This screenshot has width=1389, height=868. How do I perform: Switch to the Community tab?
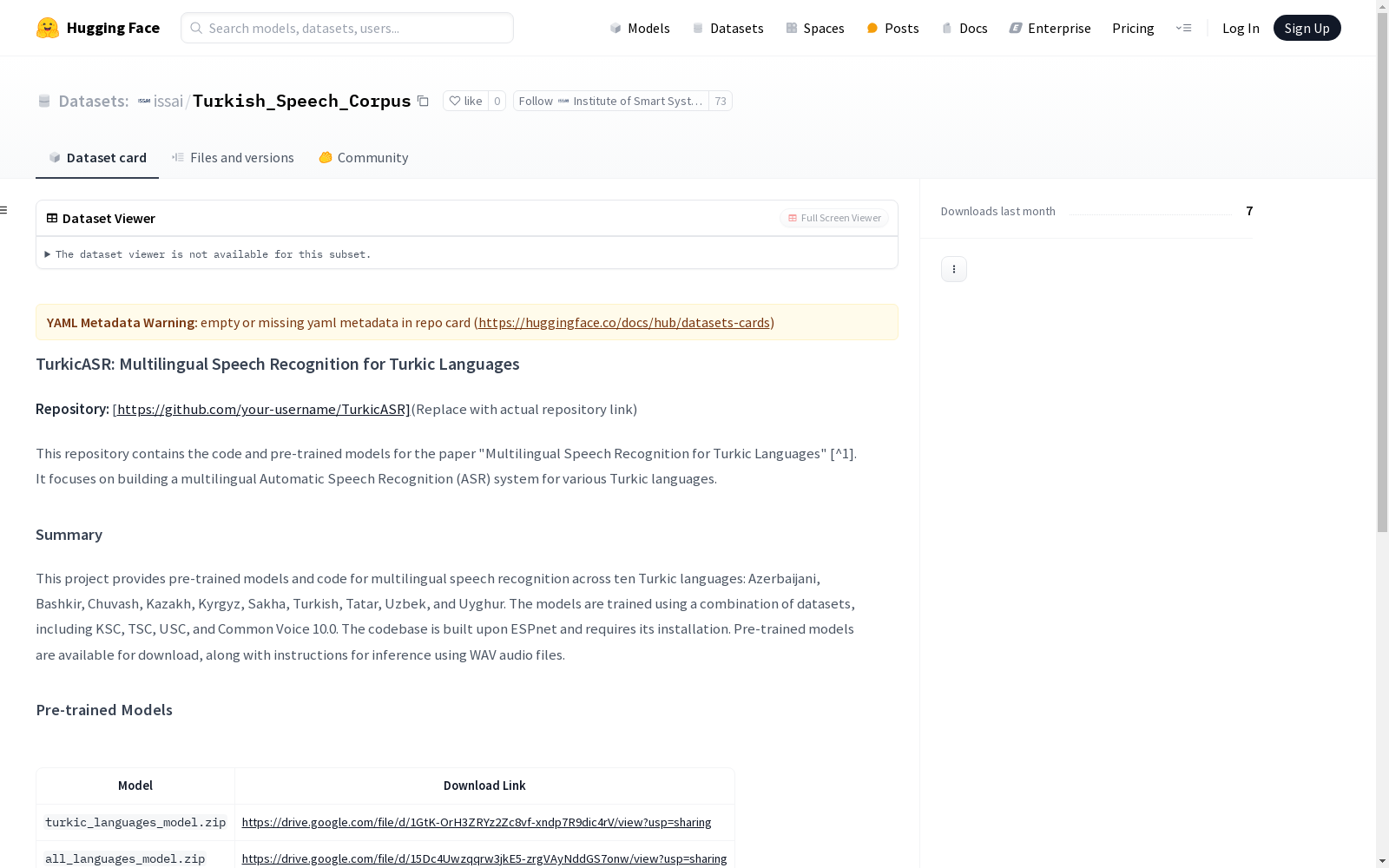coord(363,157)
